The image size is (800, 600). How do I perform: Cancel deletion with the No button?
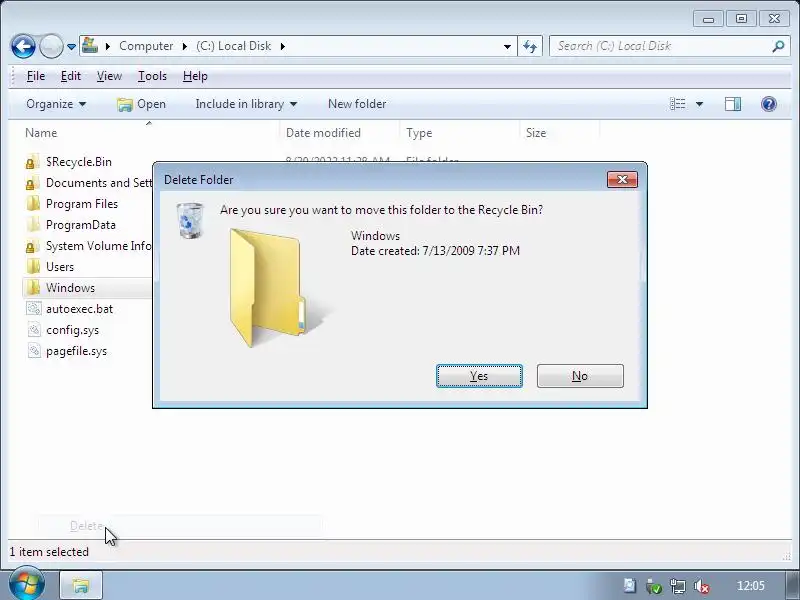(x=580, y=376)
